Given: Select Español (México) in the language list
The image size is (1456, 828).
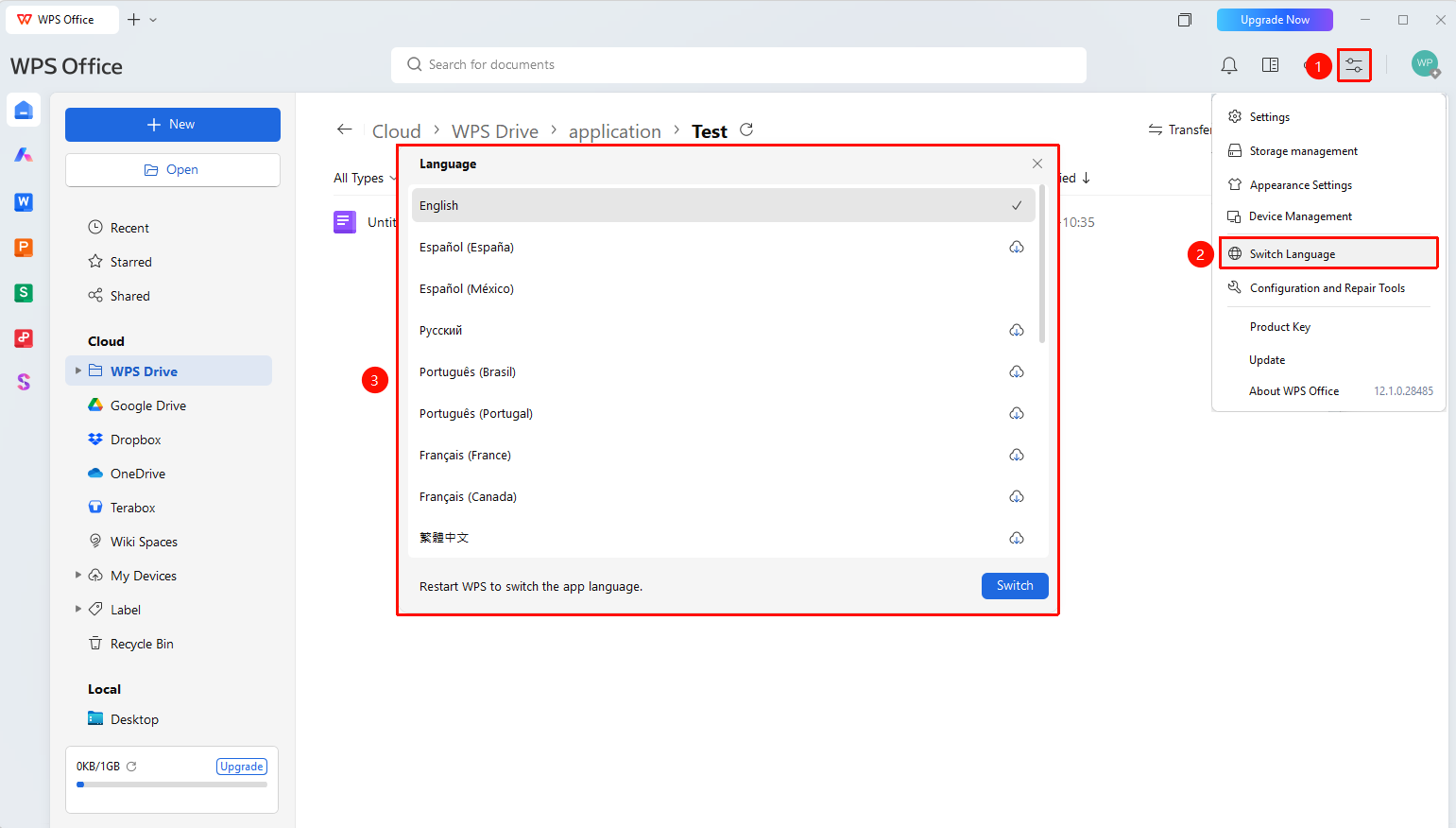Looking at the screenshot, I should pyautogui.click(x=724, y=289).
